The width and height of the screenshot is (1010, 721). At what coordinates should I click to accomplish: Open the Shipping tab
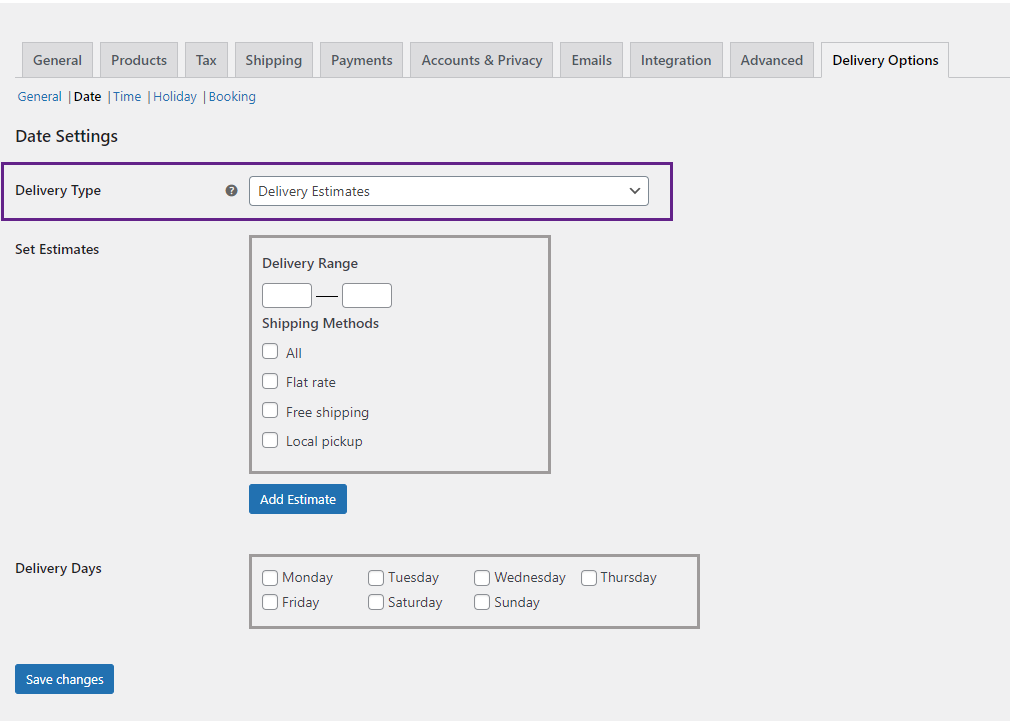click(274, 60)
